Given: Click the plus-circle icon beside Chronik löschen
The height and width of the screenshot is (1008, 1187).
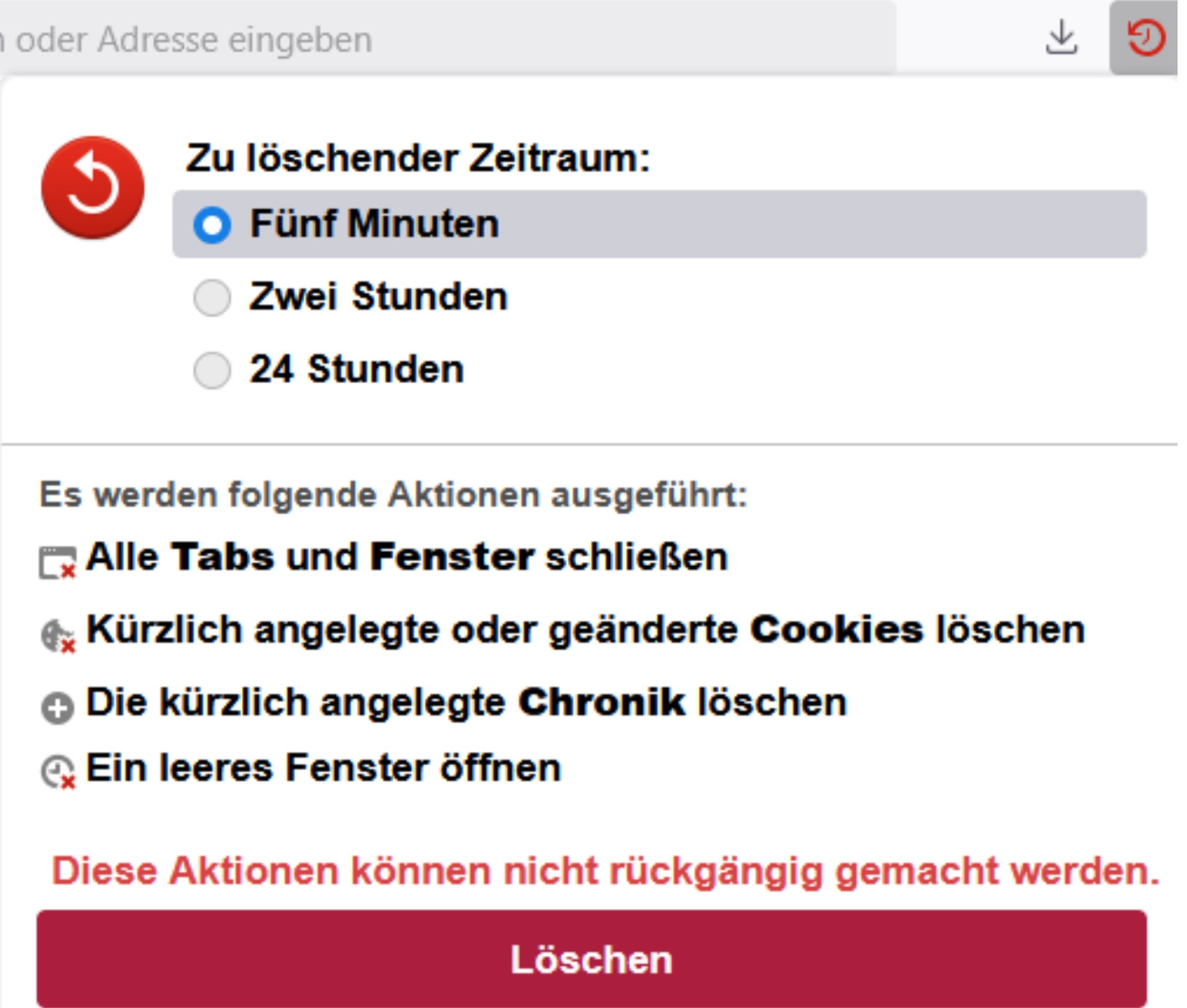Looking at the screenshot, I should click(57, 707).
